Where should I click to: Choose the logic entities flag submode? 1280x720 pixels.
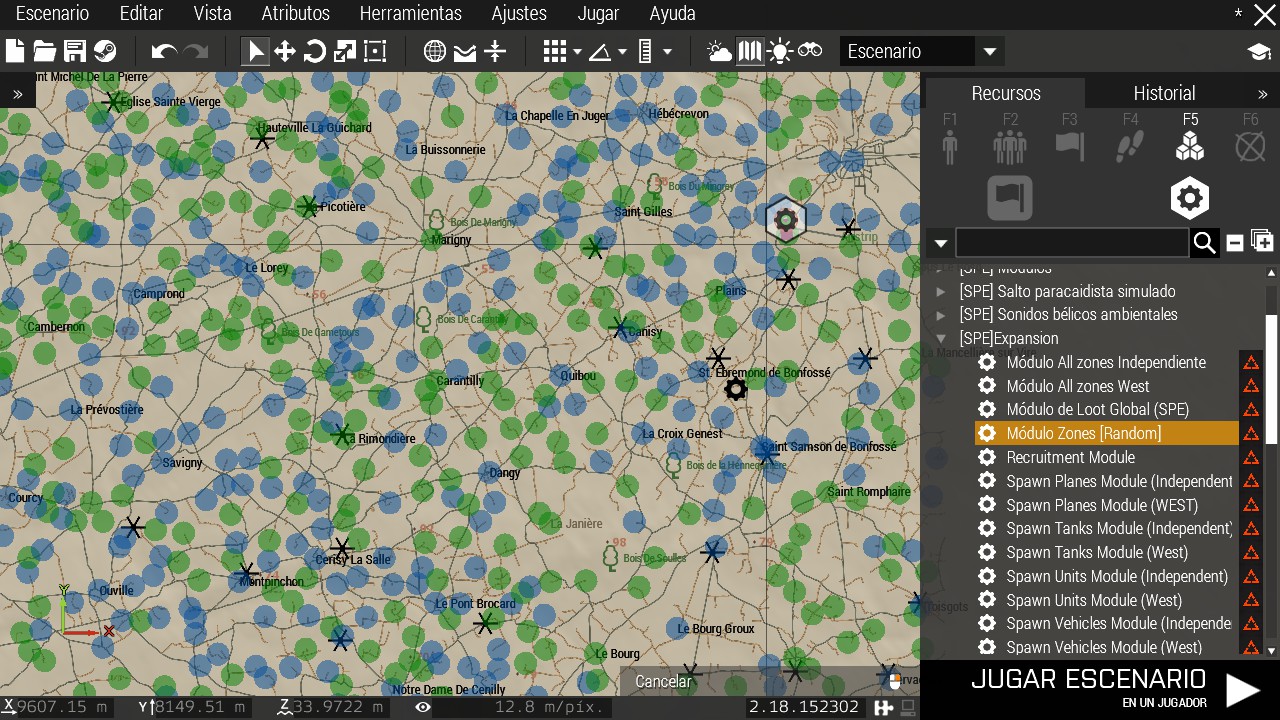coord(1010,198)
